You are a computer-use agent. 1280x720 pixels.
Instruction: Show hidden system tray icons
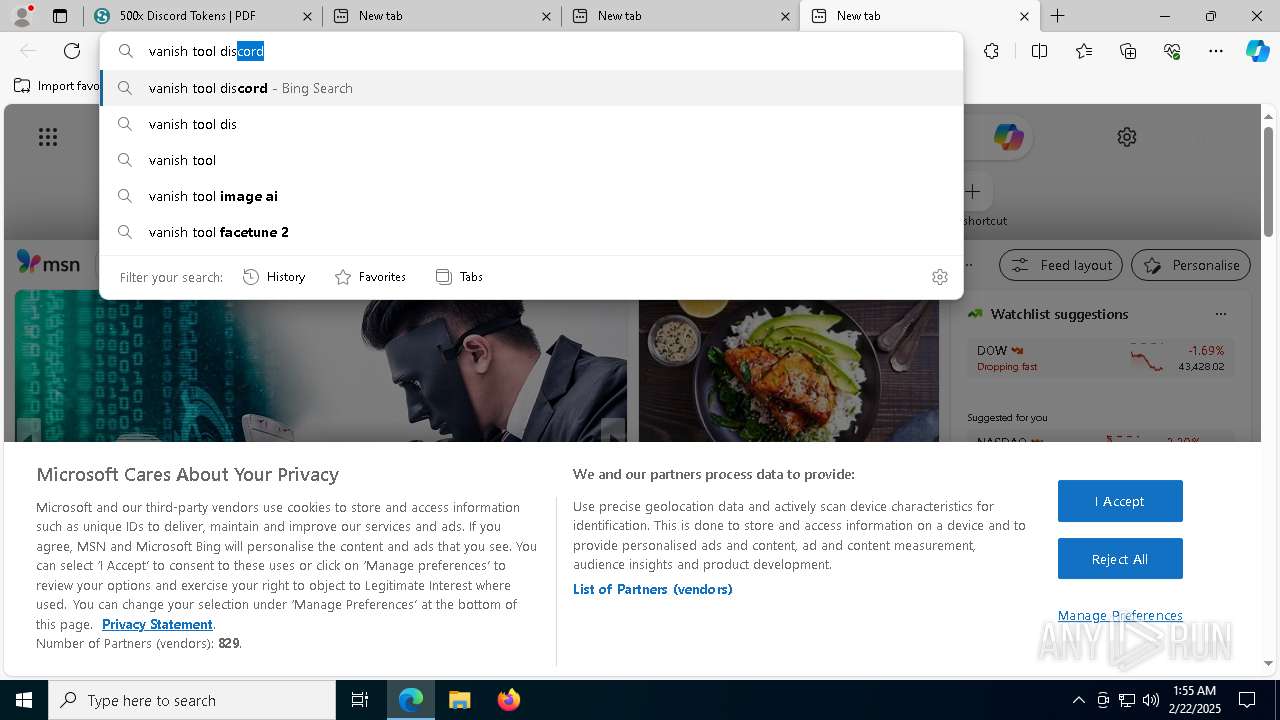coord(1078,700)
